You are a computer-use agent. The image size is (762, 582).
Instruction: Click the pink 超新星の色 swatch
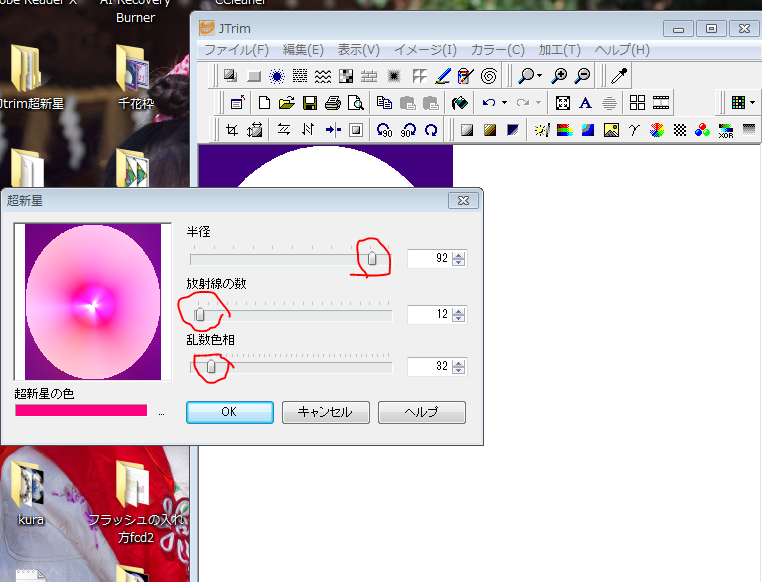pyautogui.click(x=81, y=411)
